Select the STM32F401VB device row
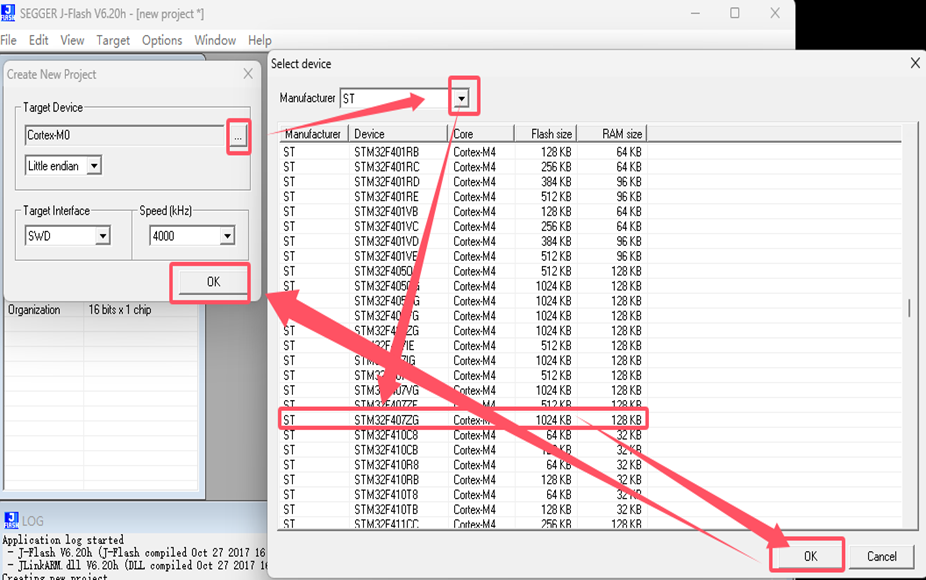 click(x=462, y=211)
